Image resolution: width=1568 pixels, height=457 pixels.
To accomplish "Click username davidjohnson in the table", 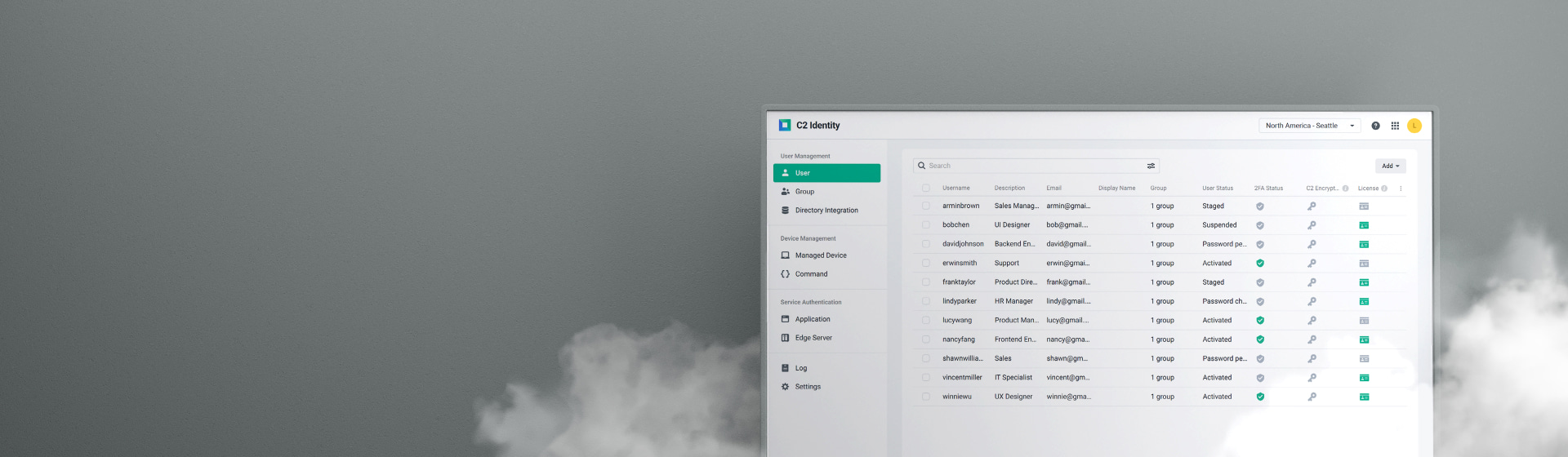I will (x=963, y=244).
